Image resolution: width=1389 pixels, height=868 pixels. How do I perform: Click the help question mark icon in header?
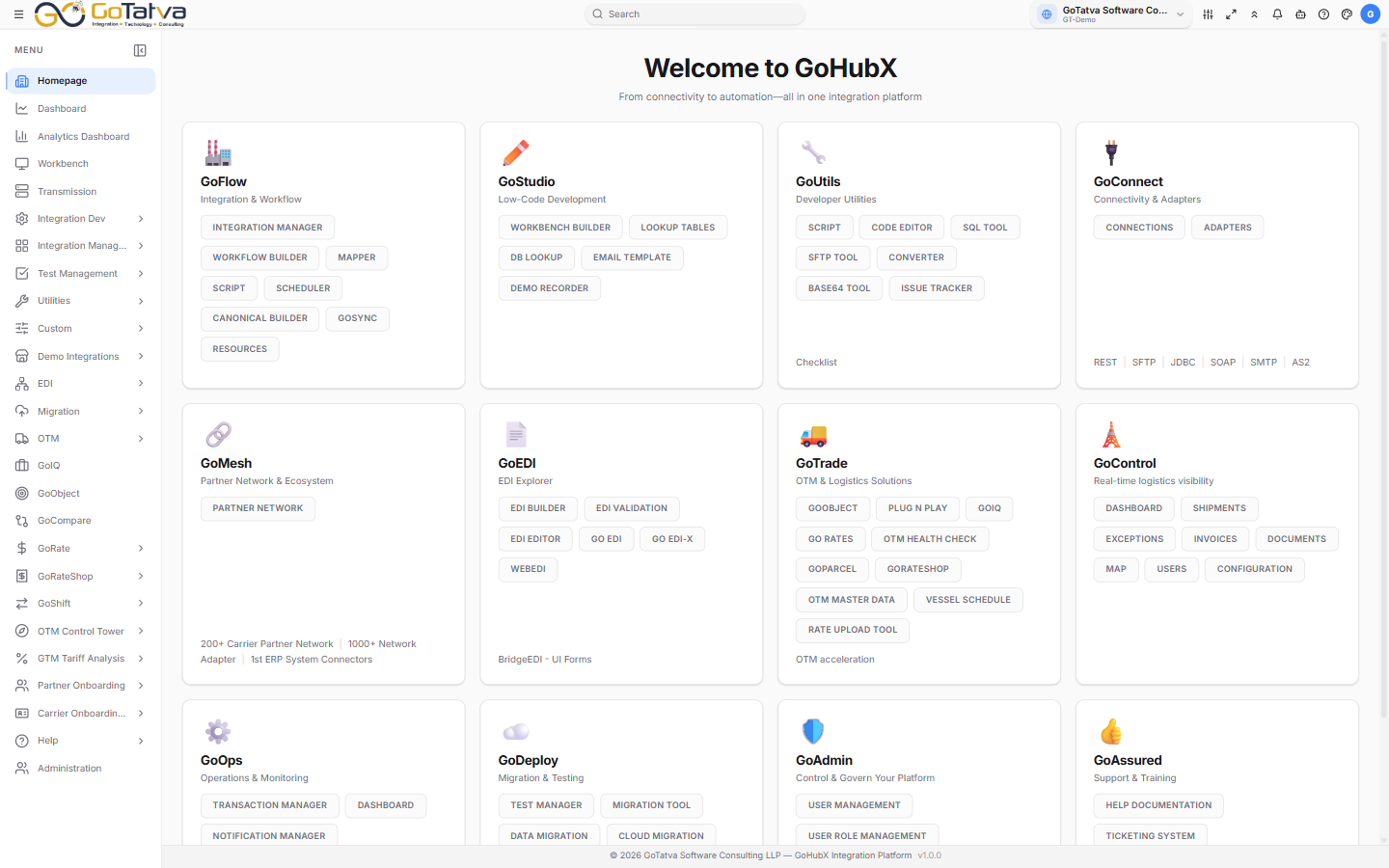tap(1323, 14)
